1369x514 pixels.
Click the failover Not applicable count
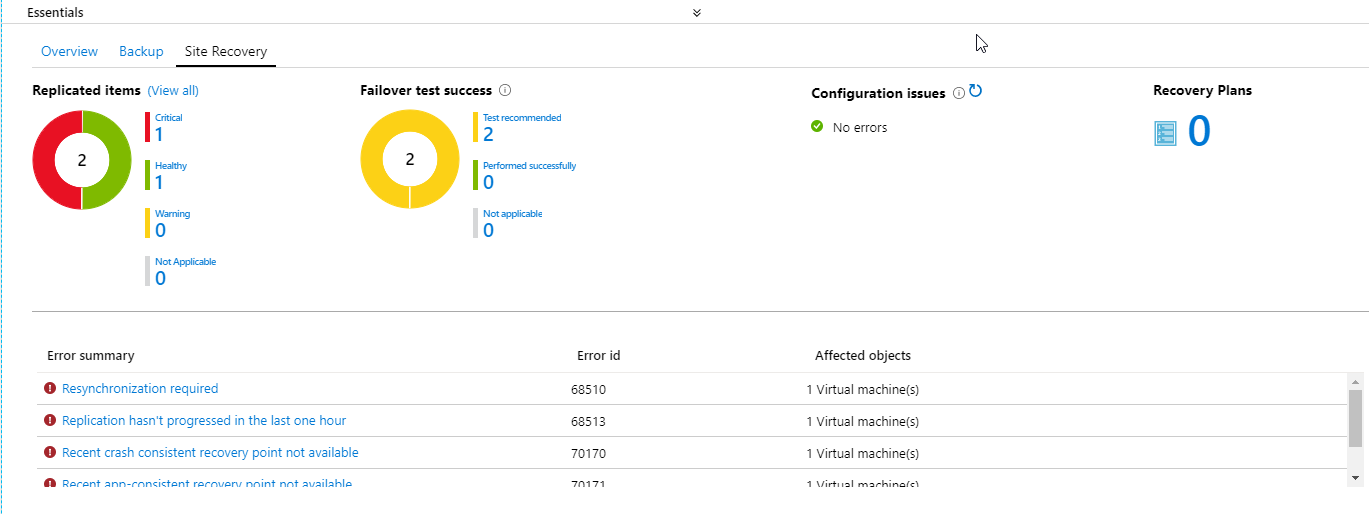488,231
